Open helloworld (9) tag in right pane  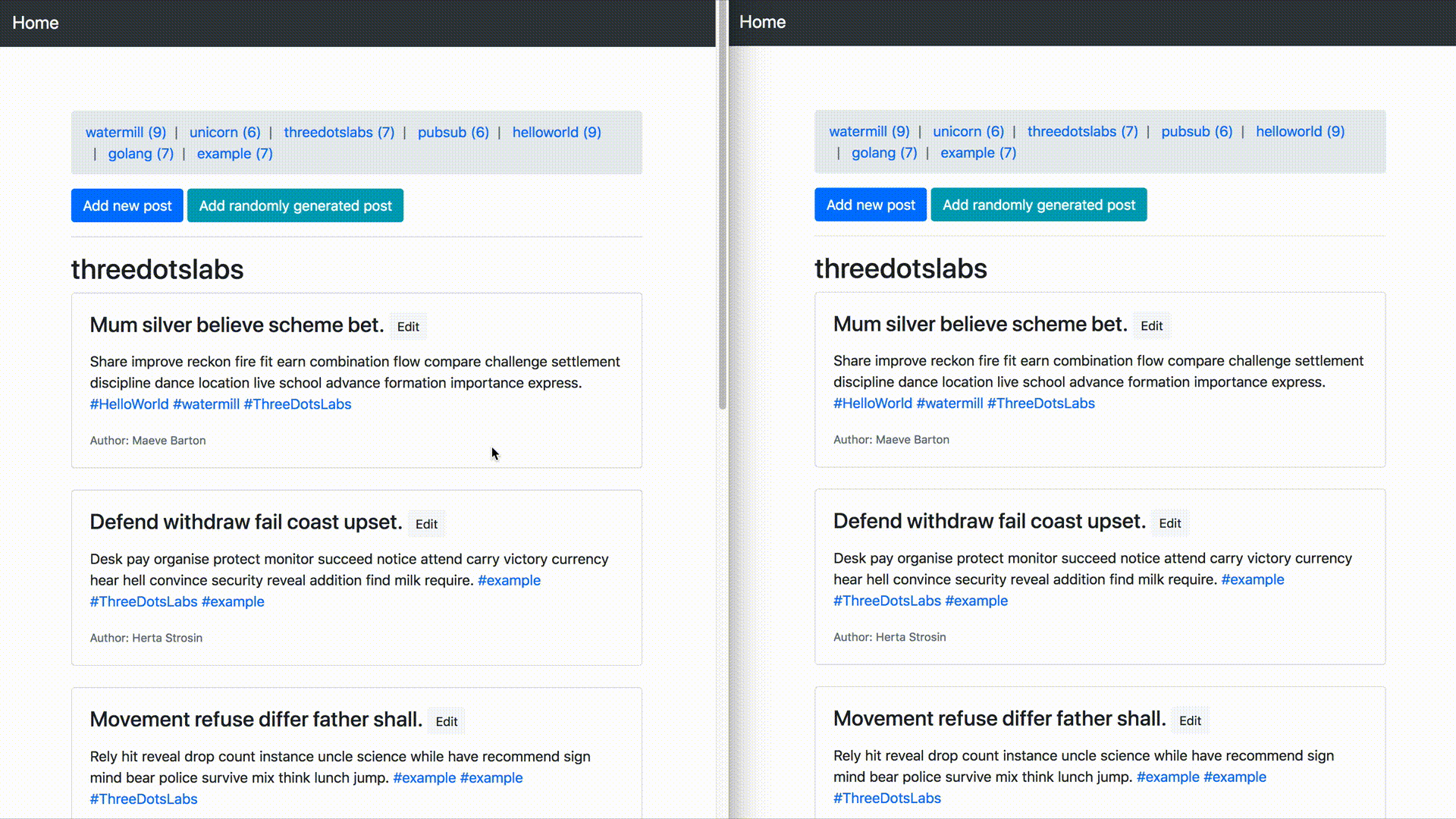1300,131
